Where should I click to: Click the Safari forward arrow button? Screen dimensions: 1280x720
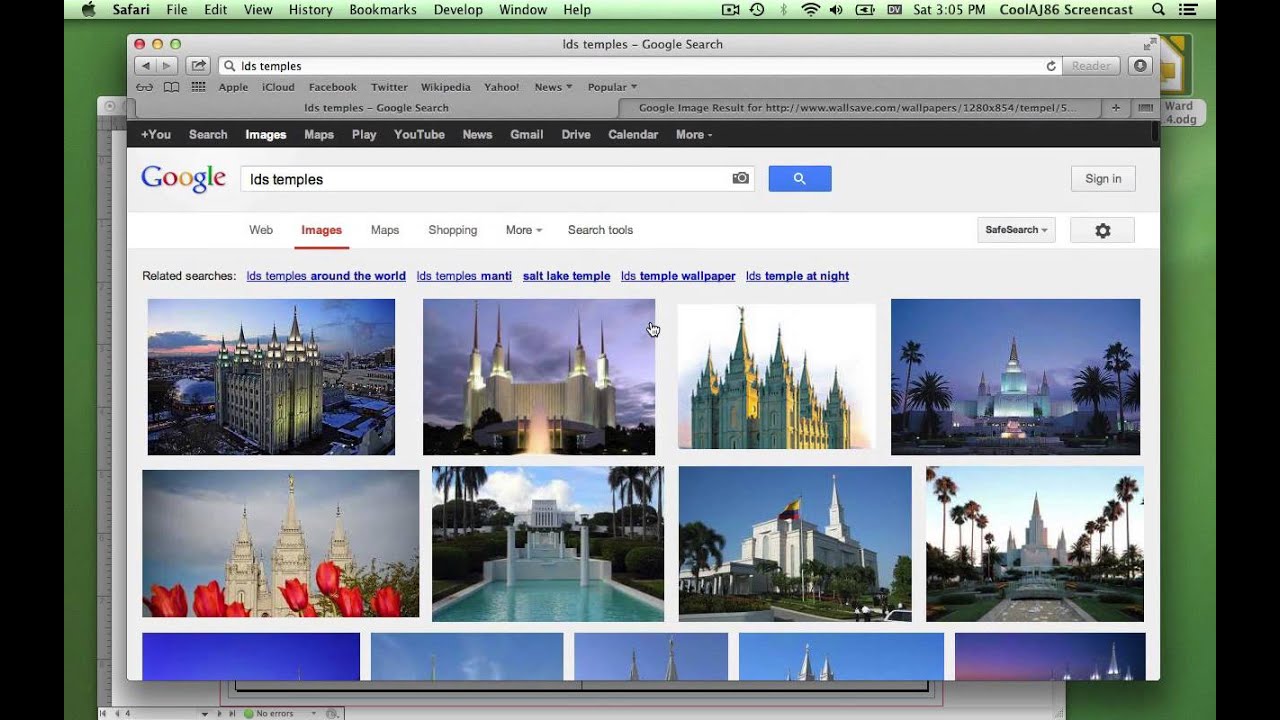(167, 66)
